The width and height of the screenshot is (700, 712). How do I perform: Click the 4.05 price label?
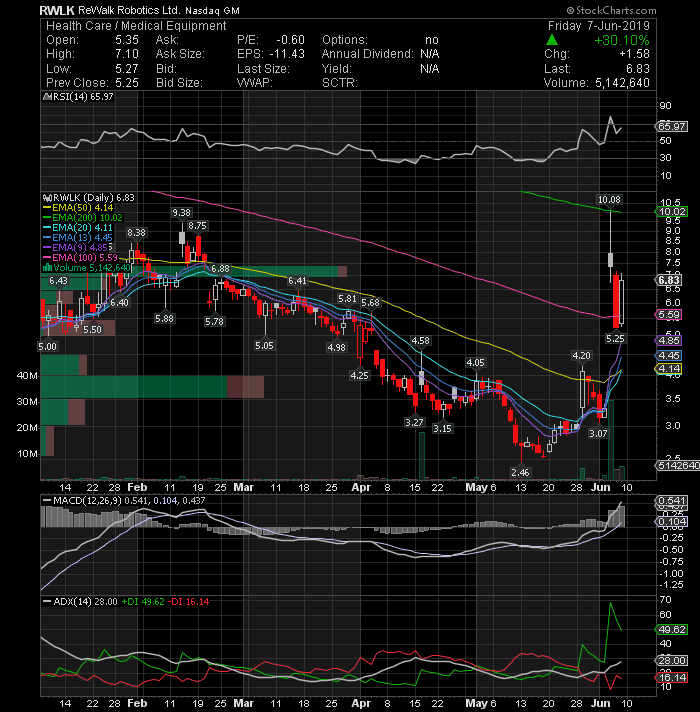point(476,362)
